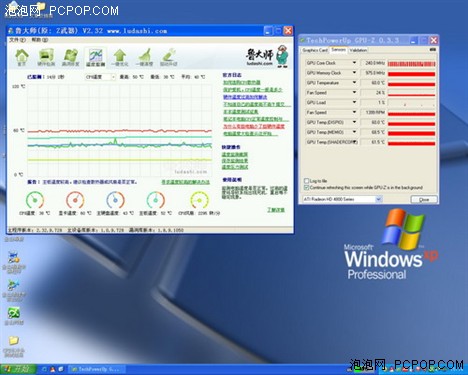The image size is (468, 375).
Task: Select the hardware detection toolbar icon
Action: [x=46, y=57]
